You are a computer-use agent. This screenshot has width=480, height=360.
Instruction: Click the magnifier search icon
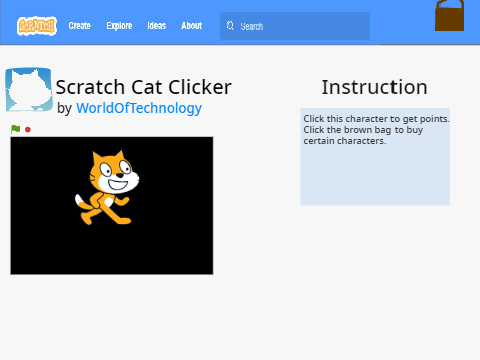coord(230,26)
